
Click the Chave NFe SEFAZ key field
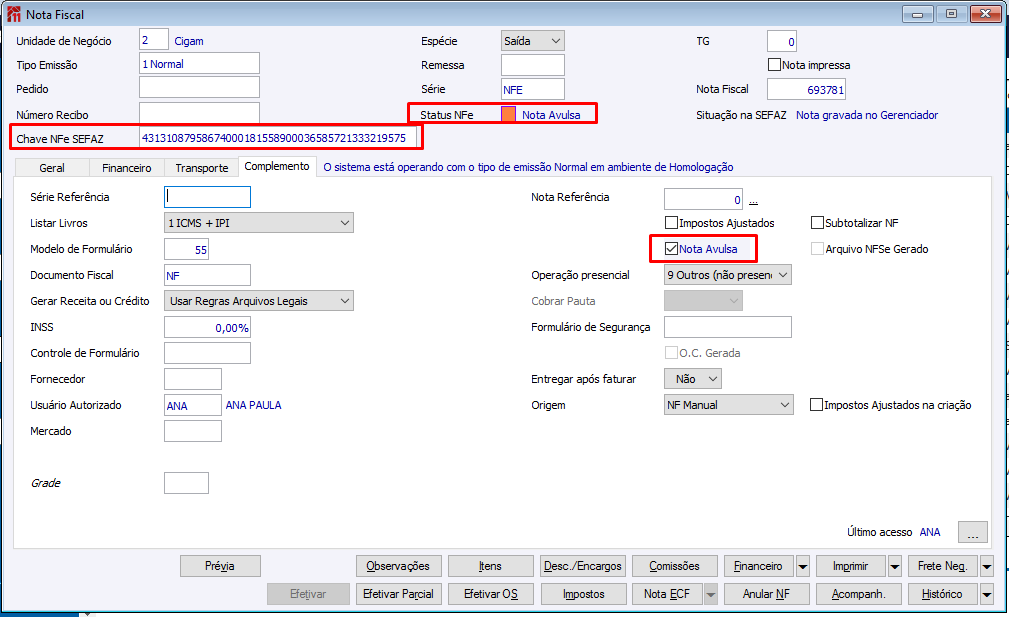point(278,138)
